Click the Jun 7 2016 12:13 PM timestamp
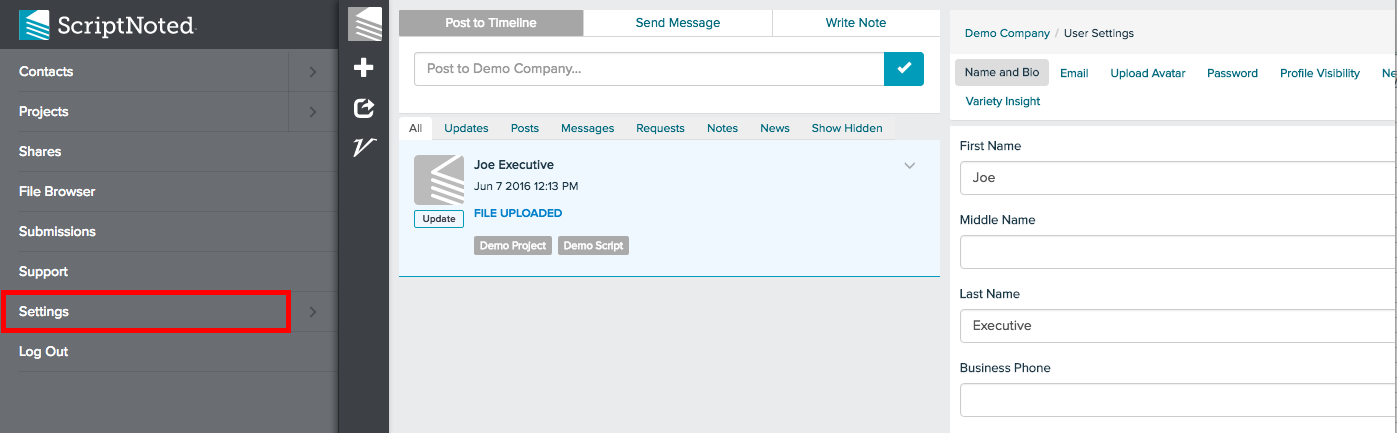This screenshot has width=1397, height=433. click(526, 186)
